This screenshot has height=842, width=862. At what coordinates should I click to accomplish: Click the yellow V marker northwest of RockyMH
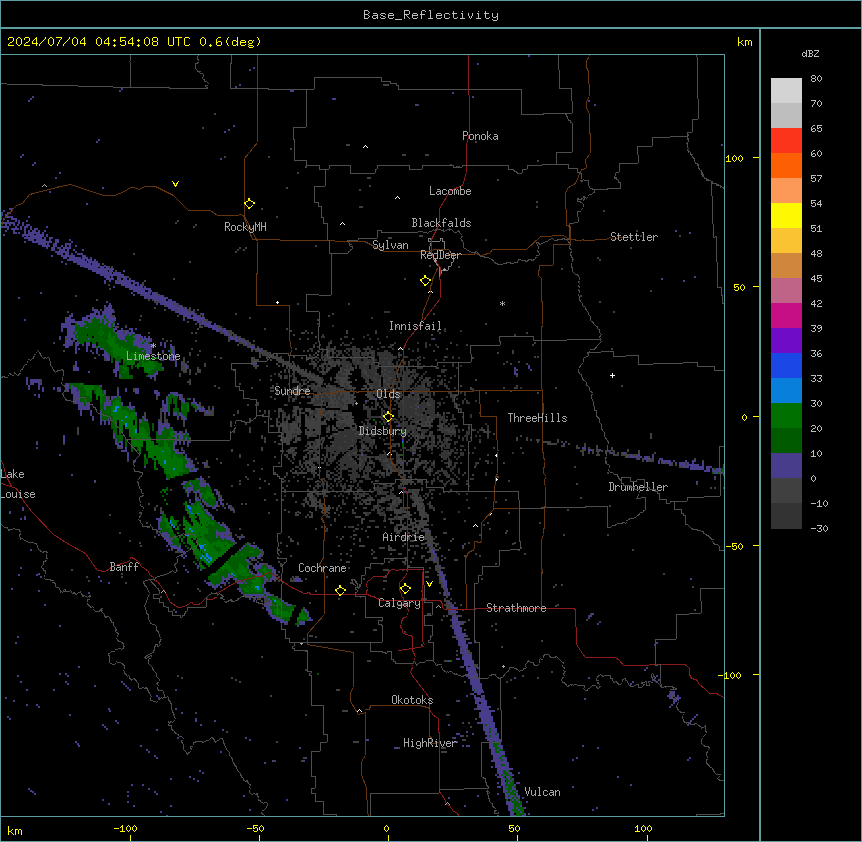tap(175, 184)
